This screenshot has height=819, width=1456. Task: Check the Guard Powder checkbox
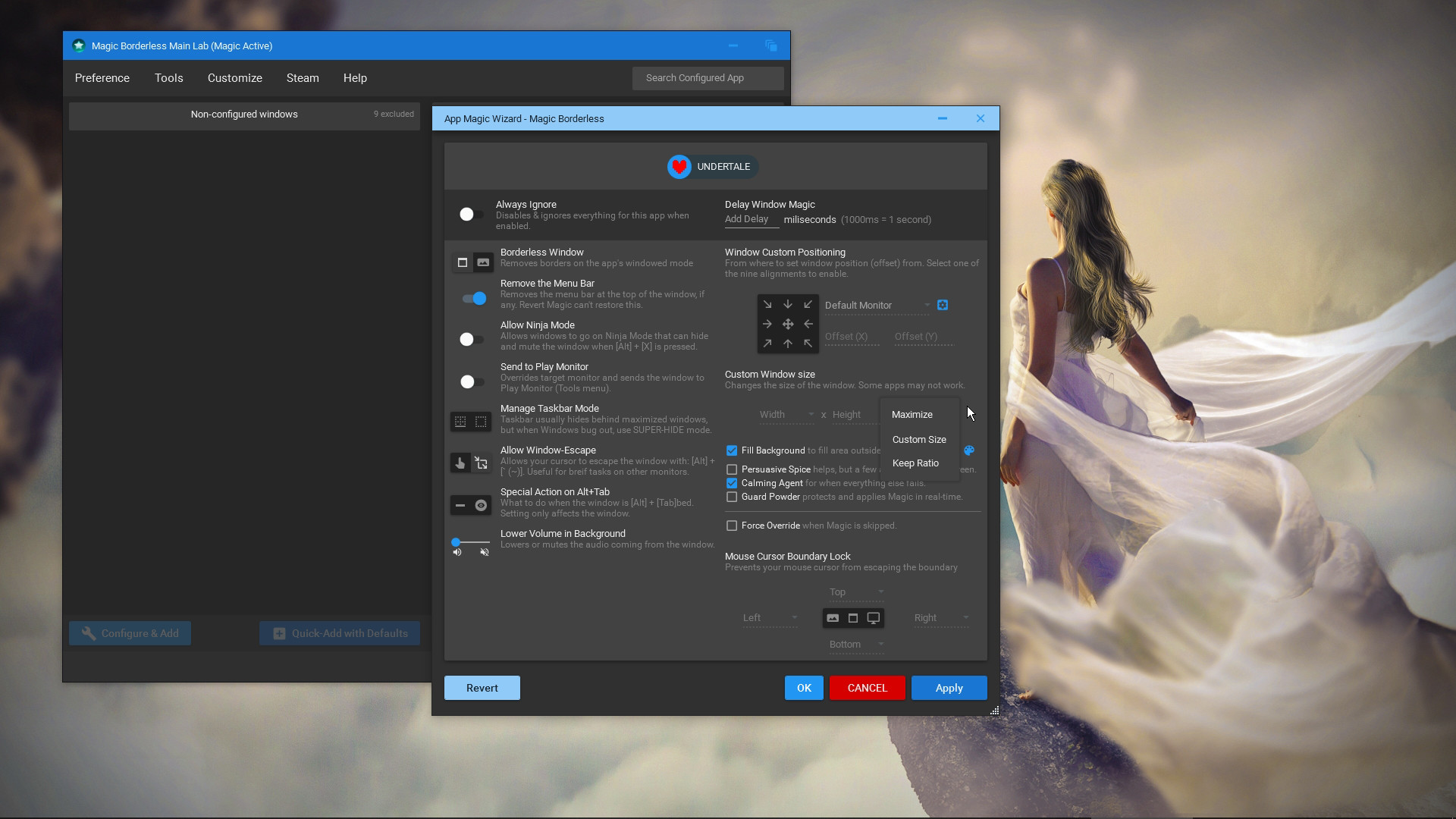[x=732, y=497]
